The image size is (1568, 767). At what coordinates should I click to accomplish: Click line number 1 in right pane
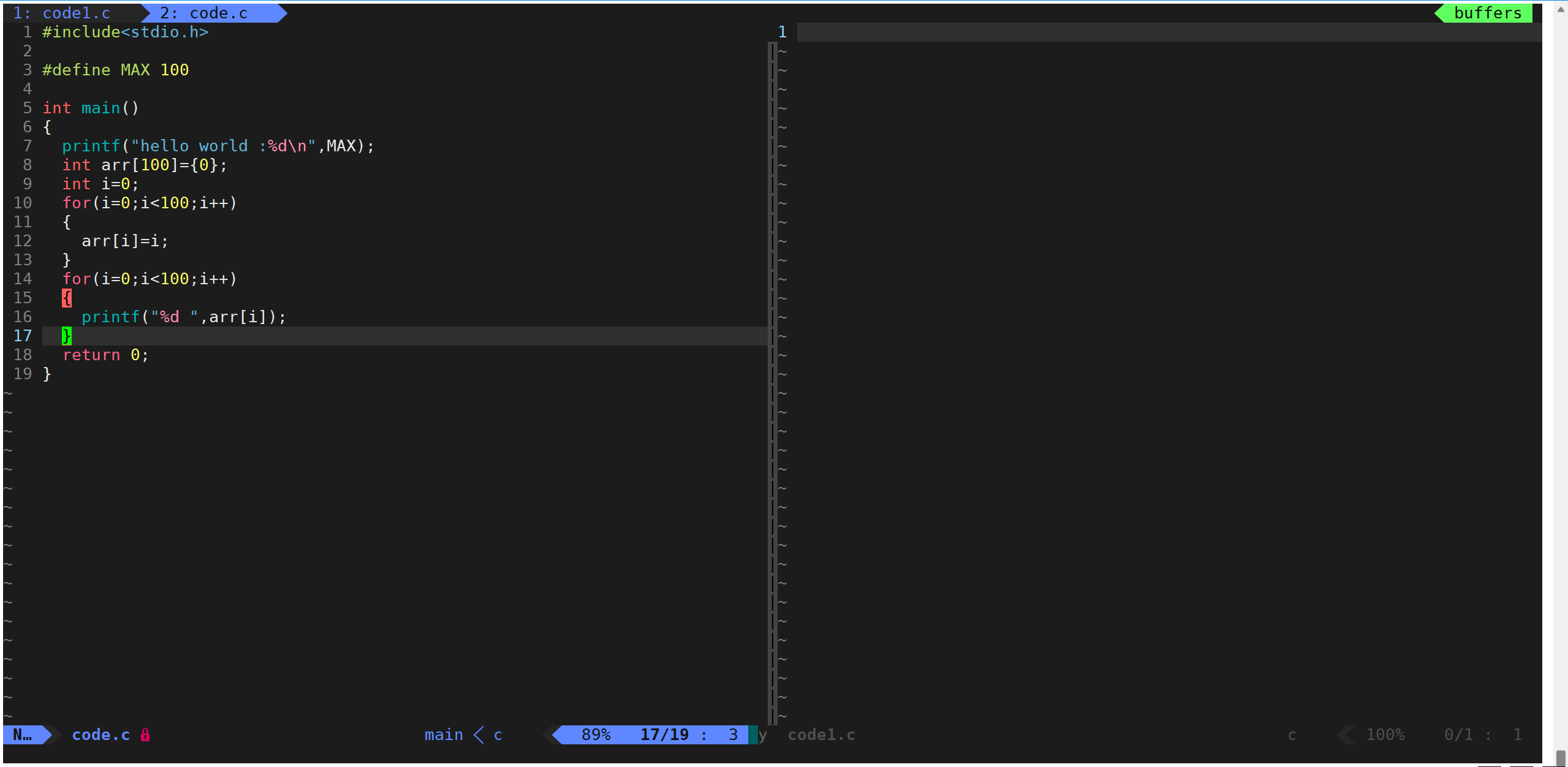(782, 32)
